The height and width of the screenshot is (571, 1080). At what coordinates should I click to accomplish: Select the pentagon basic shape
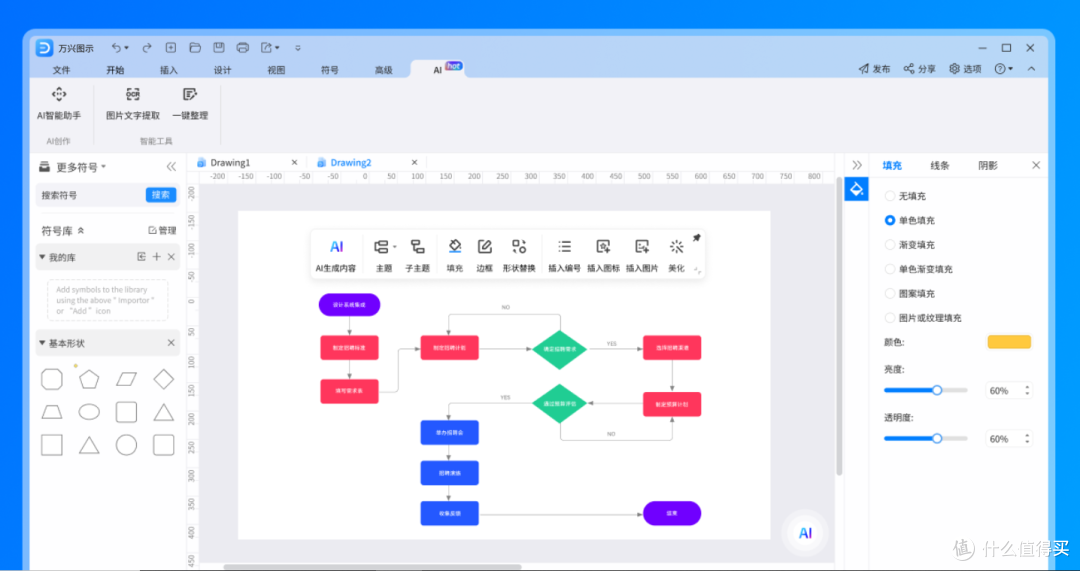click(x=89, y=380)
